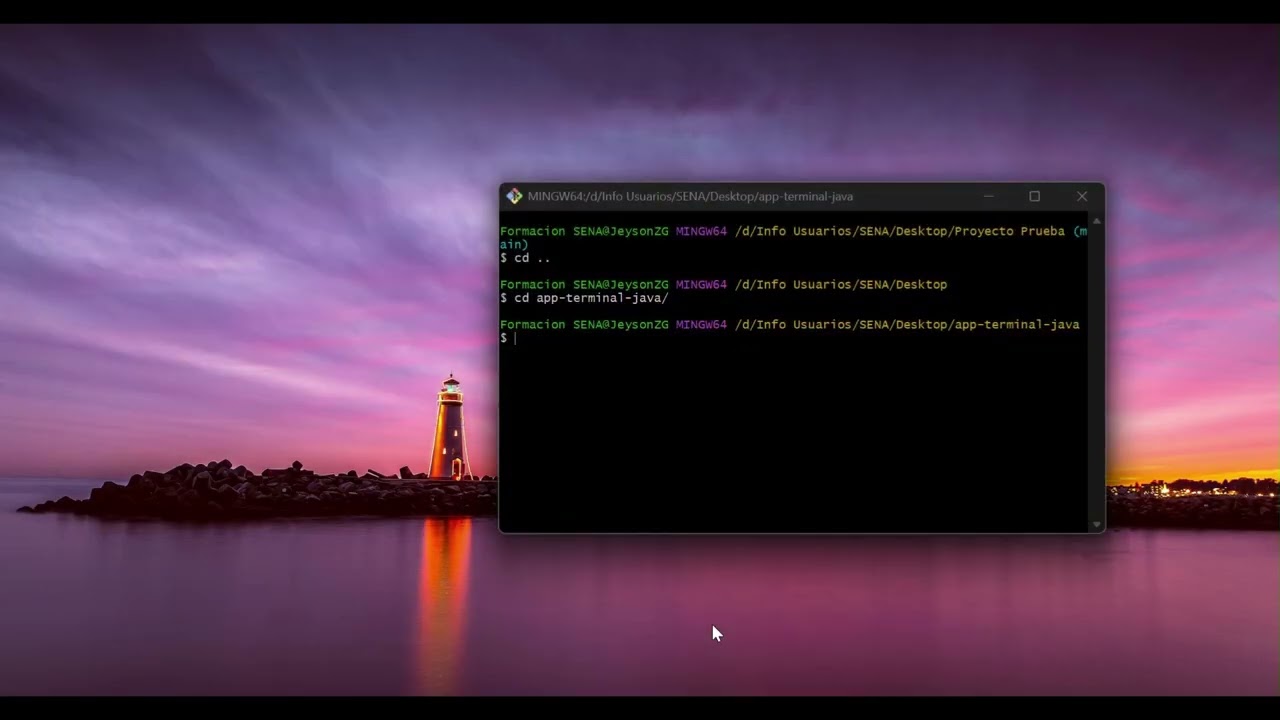Viewport: 1280px width, 720px height.
Task: Click the MINGW64 window title text
Action: pyautogui.click(x=690, y=197)
